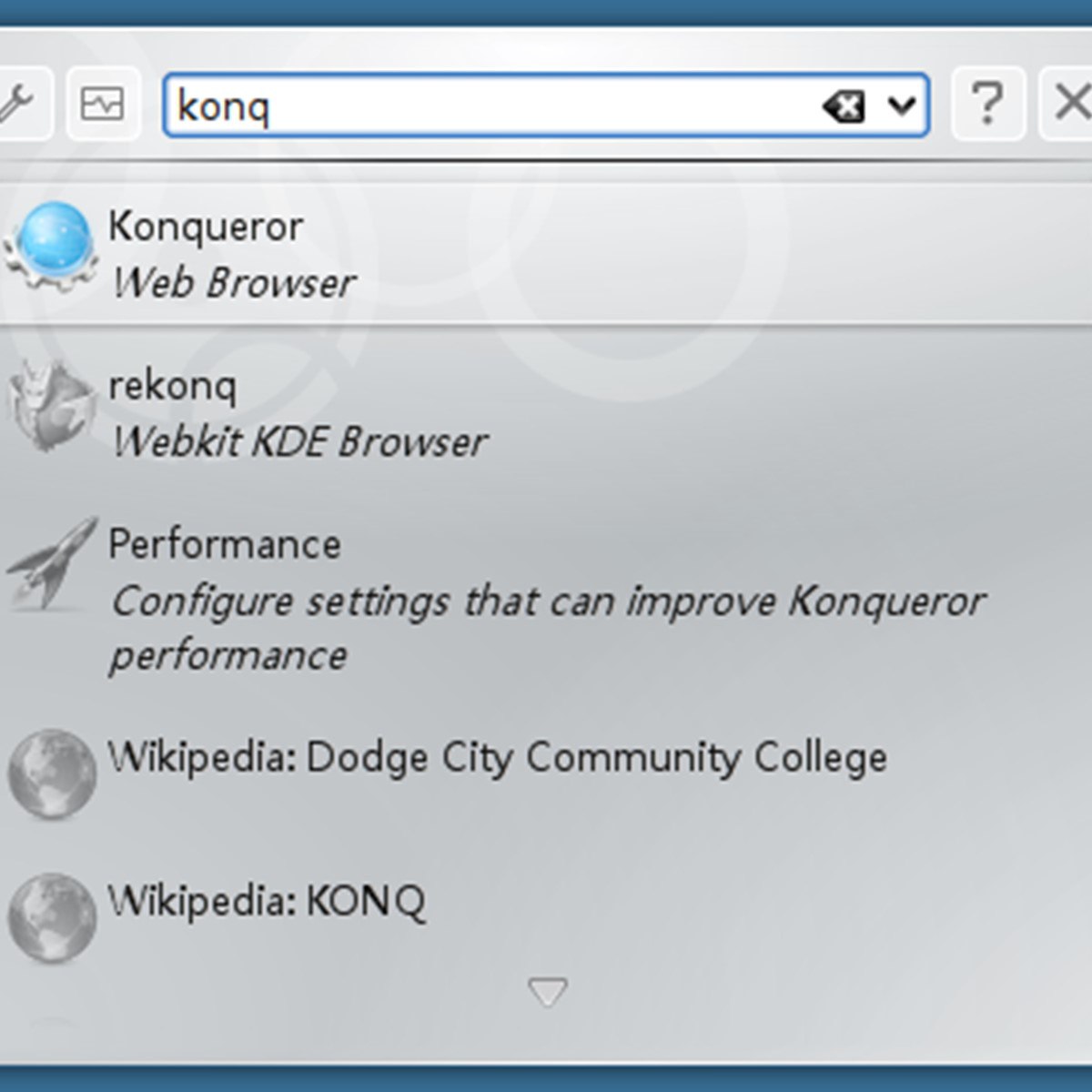Select the Web Browser subtitle text
1092x1092 pixels.
[233, 283]
